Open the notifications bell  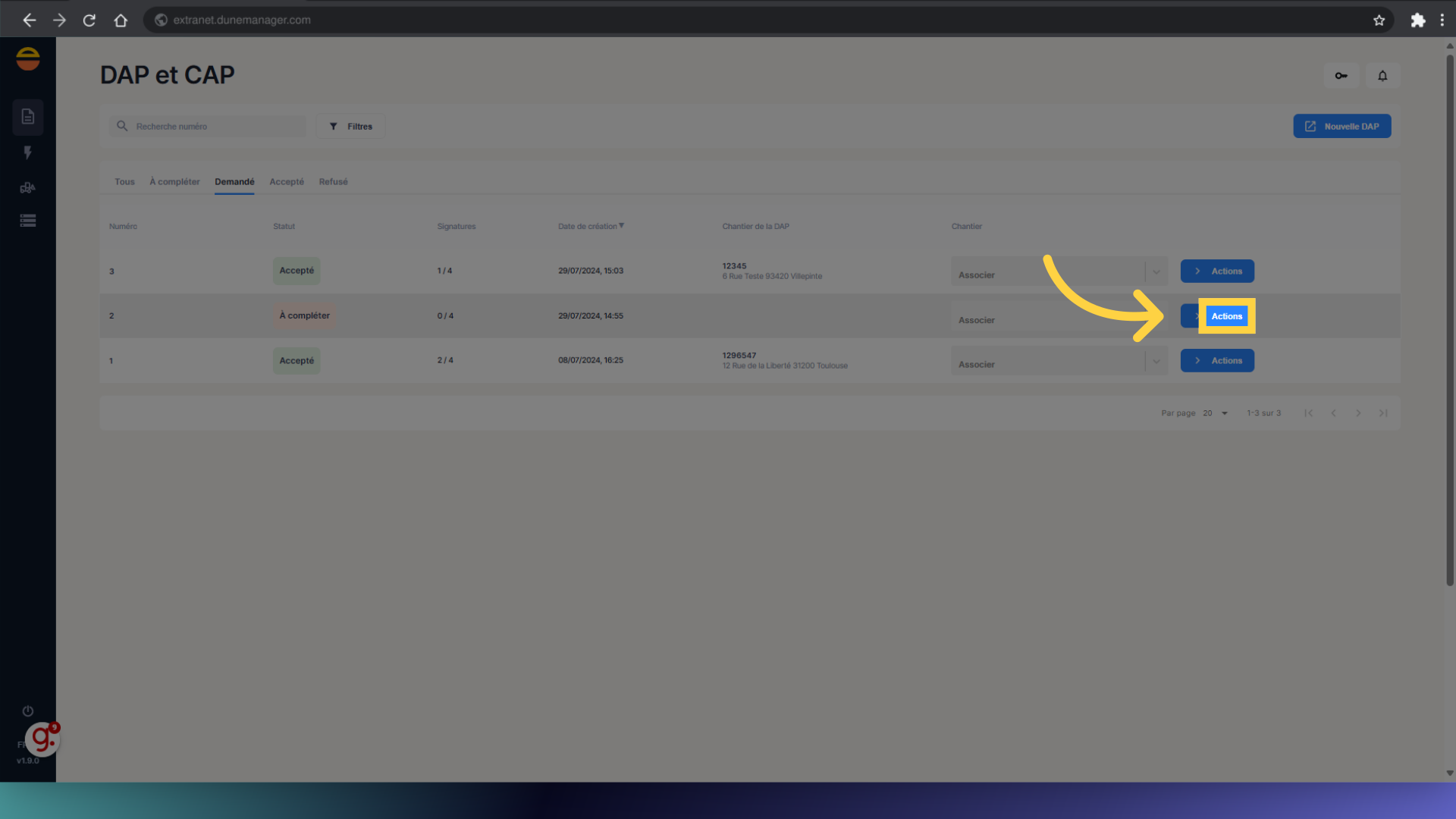tap(1382, 76)
